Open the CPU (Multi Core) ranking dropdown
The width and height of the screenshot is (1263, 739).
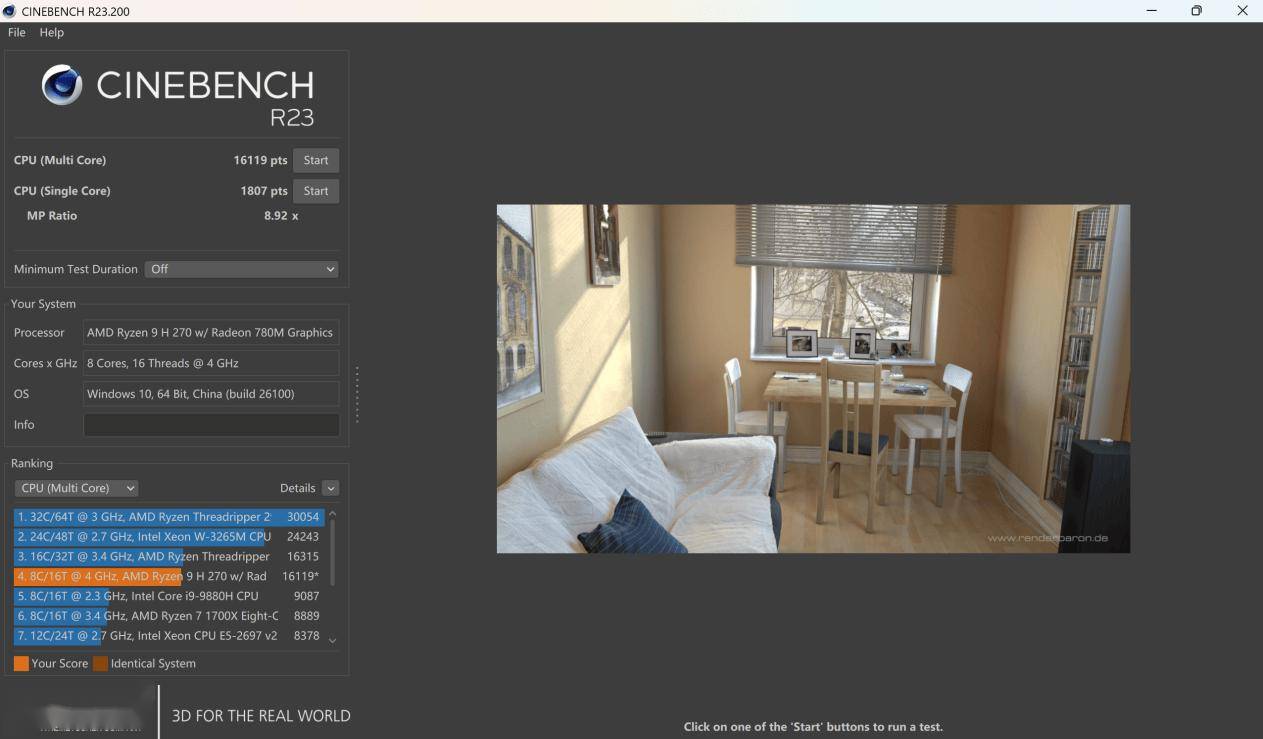click(x=76, y=488)
